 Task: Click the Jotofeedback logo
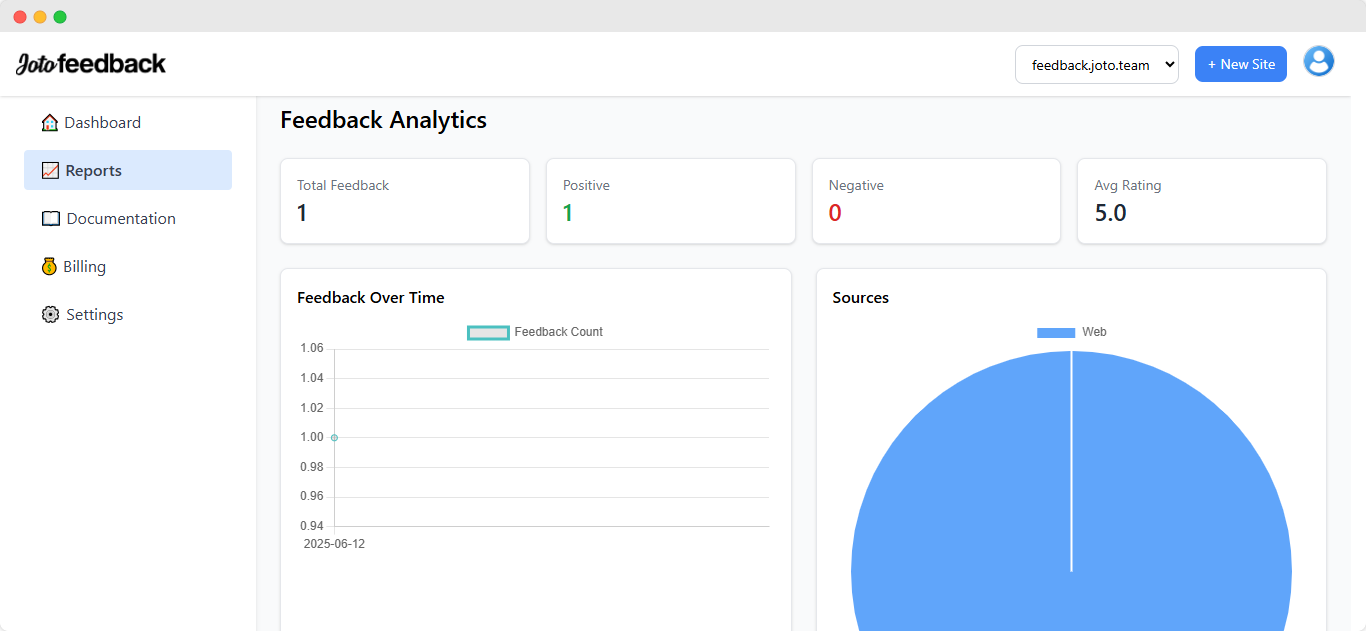coord(91,64)
